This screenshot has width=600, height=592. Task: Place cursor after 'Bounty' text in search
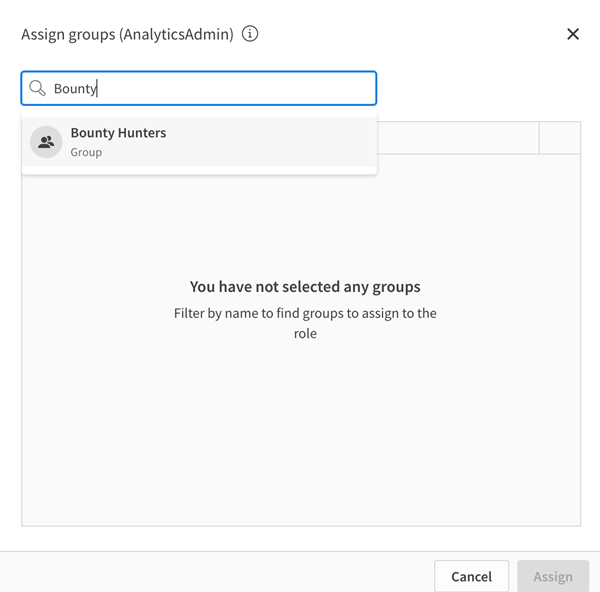pos(98,89)
